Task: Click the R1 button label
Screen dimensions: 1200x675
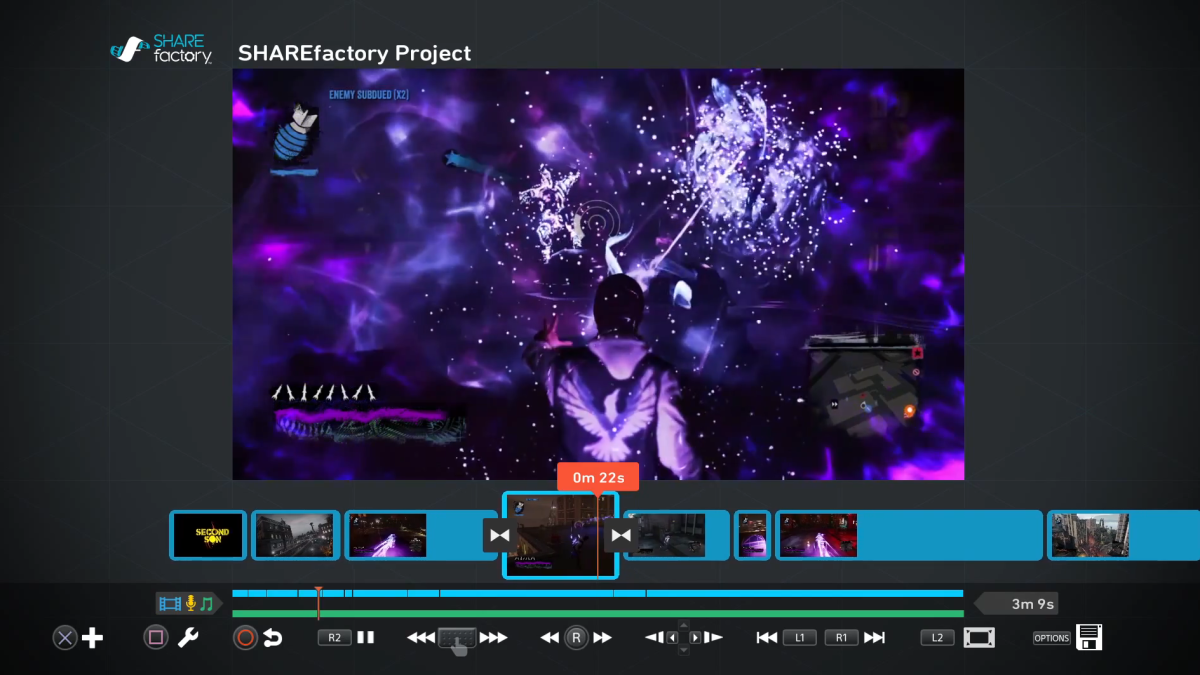Action: point(841,638)
